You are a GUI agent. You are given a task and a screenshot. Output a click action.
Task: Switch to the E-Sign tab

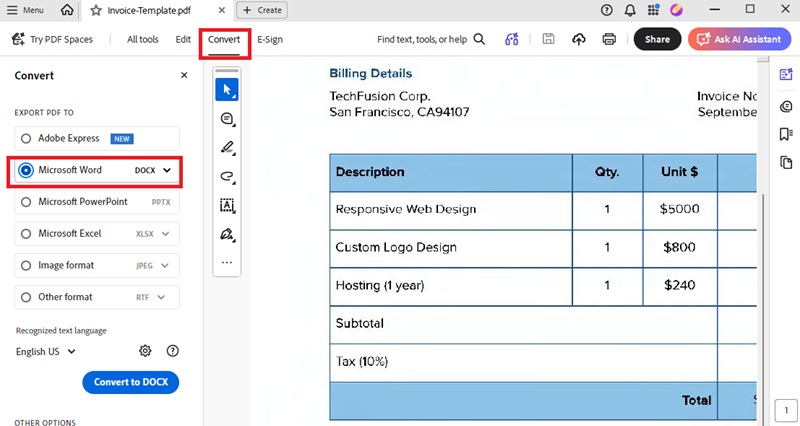point(270,39)
